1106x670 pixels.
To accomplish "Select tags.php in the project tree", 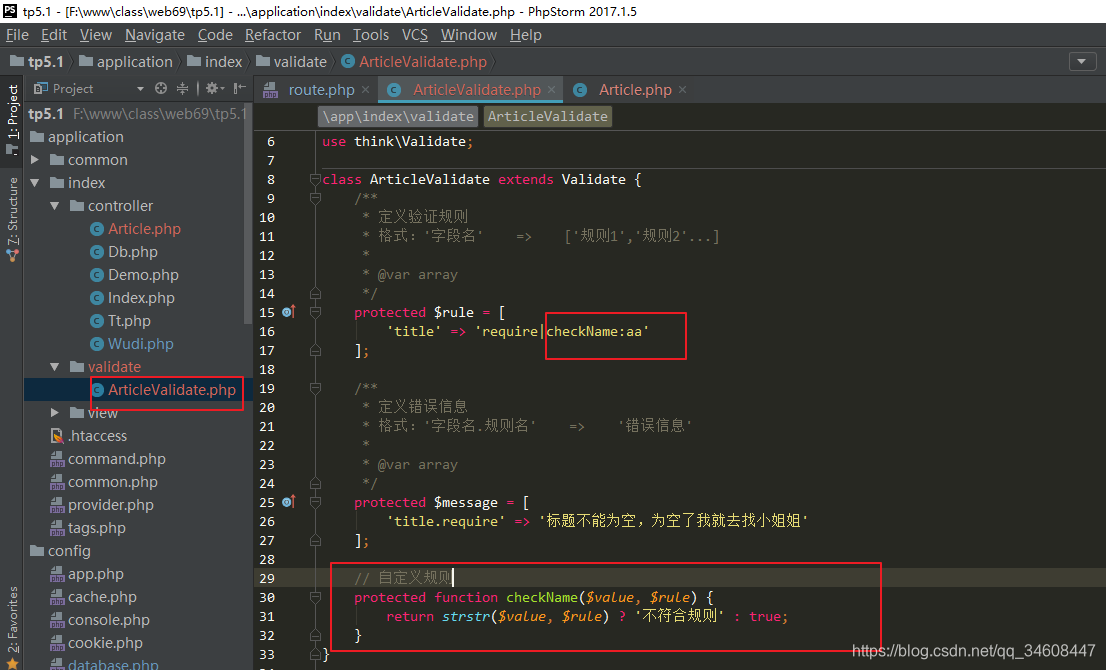I will tap(88, 528).
